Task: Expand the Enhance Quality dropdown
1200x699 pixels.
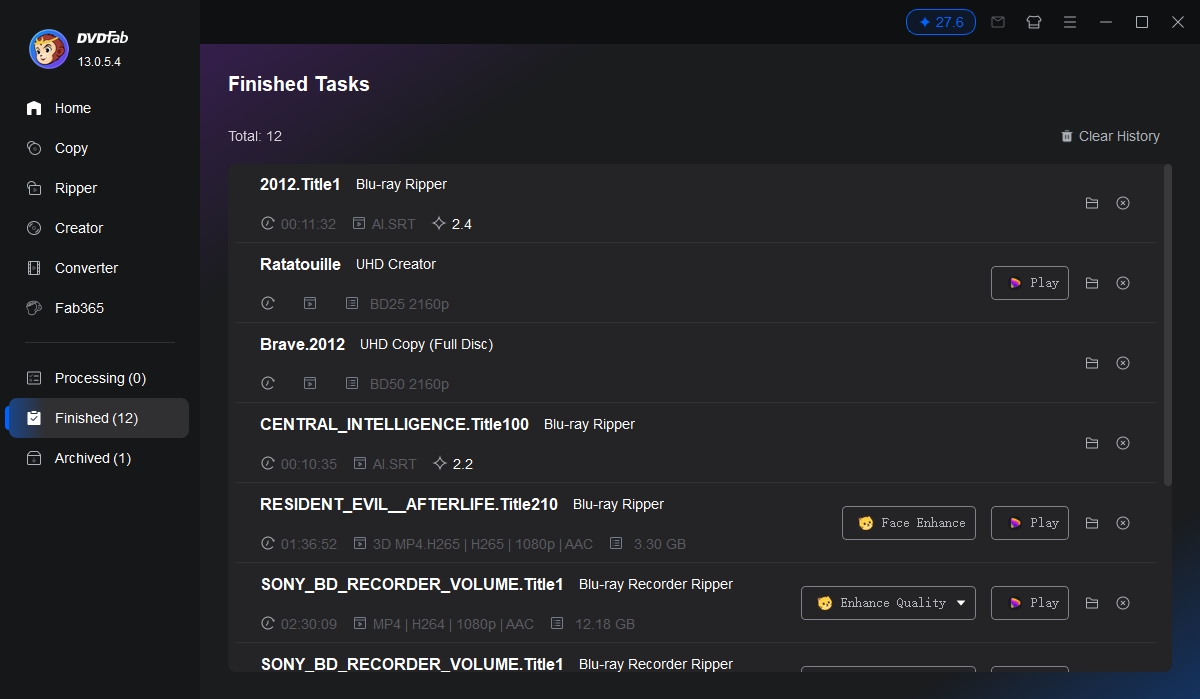Action: point(961,603)
